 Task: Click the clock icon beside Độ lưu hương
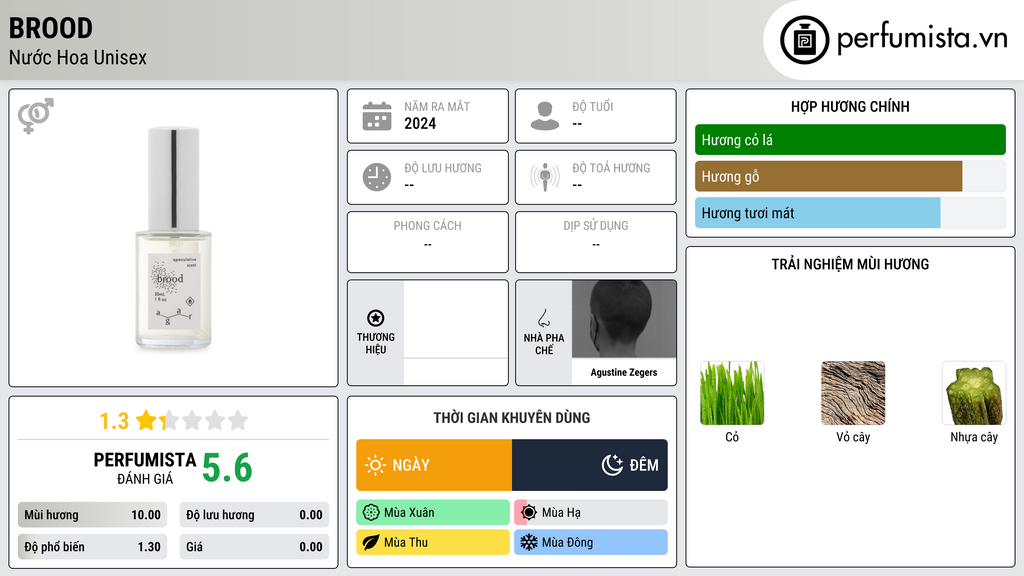377,177
